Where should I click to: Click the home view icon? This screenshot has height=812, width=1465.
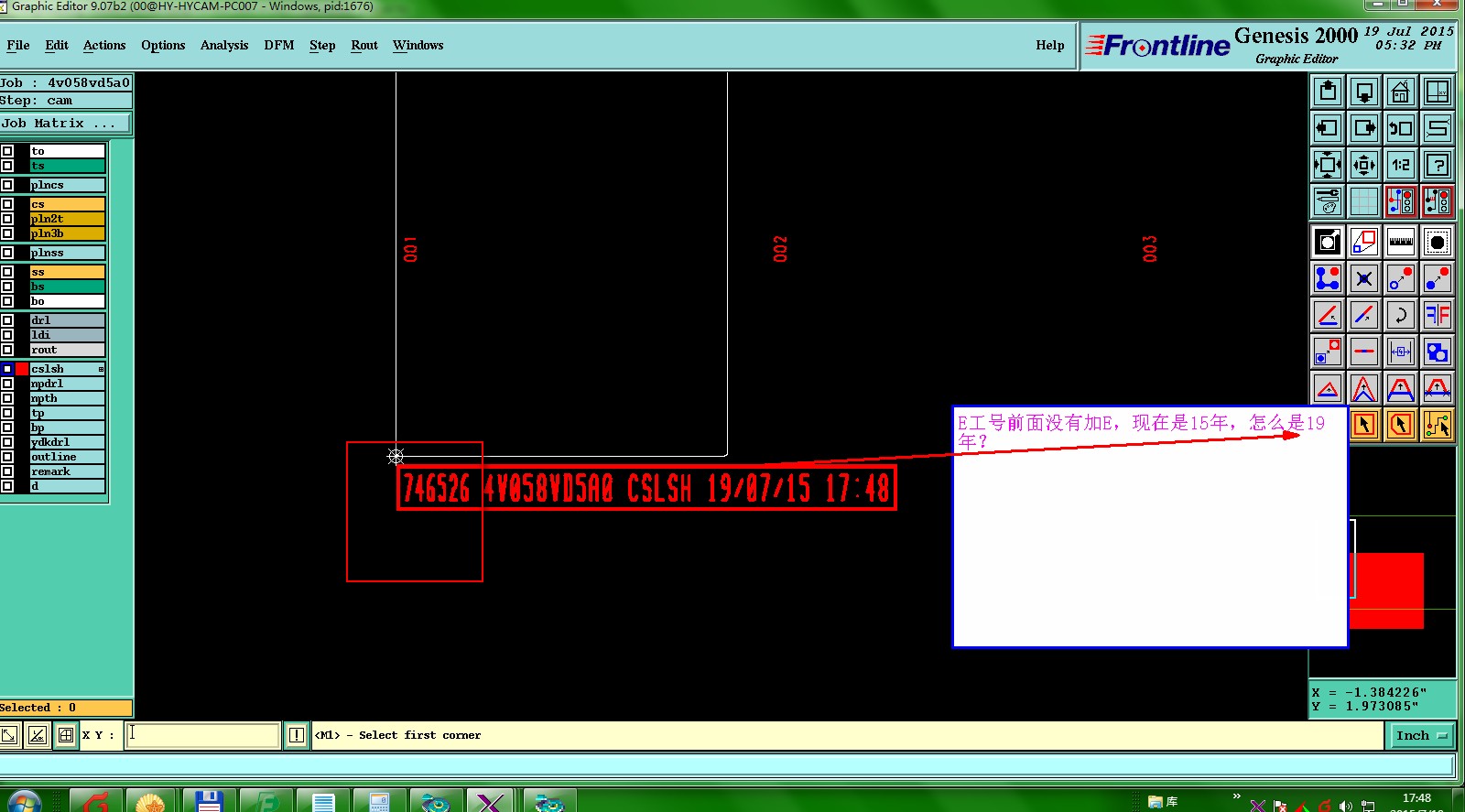pos(1401,92)
